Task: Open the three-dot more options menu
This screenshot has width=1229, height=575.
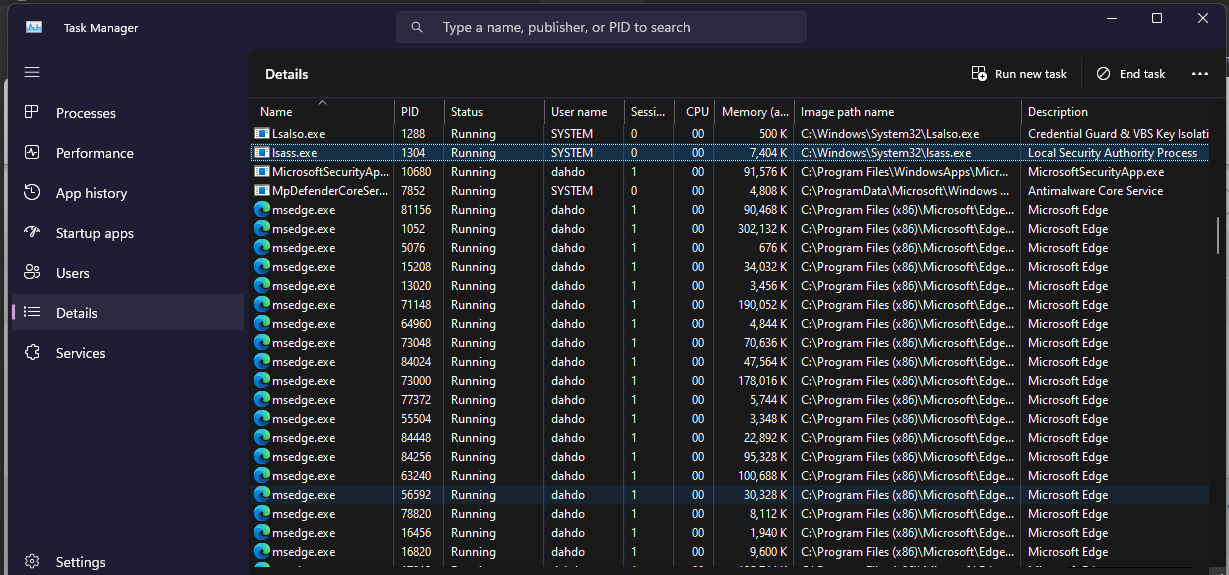Action: point(1200,74)
